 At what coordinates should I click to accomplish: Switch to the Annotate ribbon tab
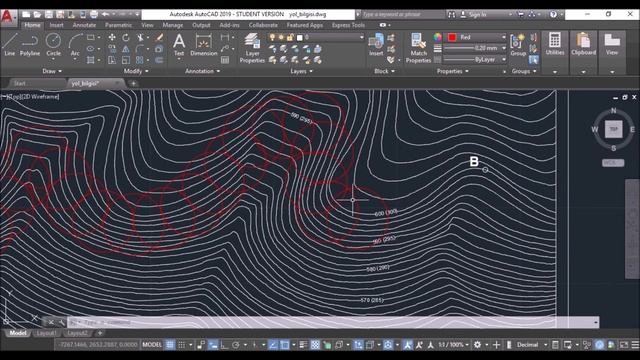point(84,25)
